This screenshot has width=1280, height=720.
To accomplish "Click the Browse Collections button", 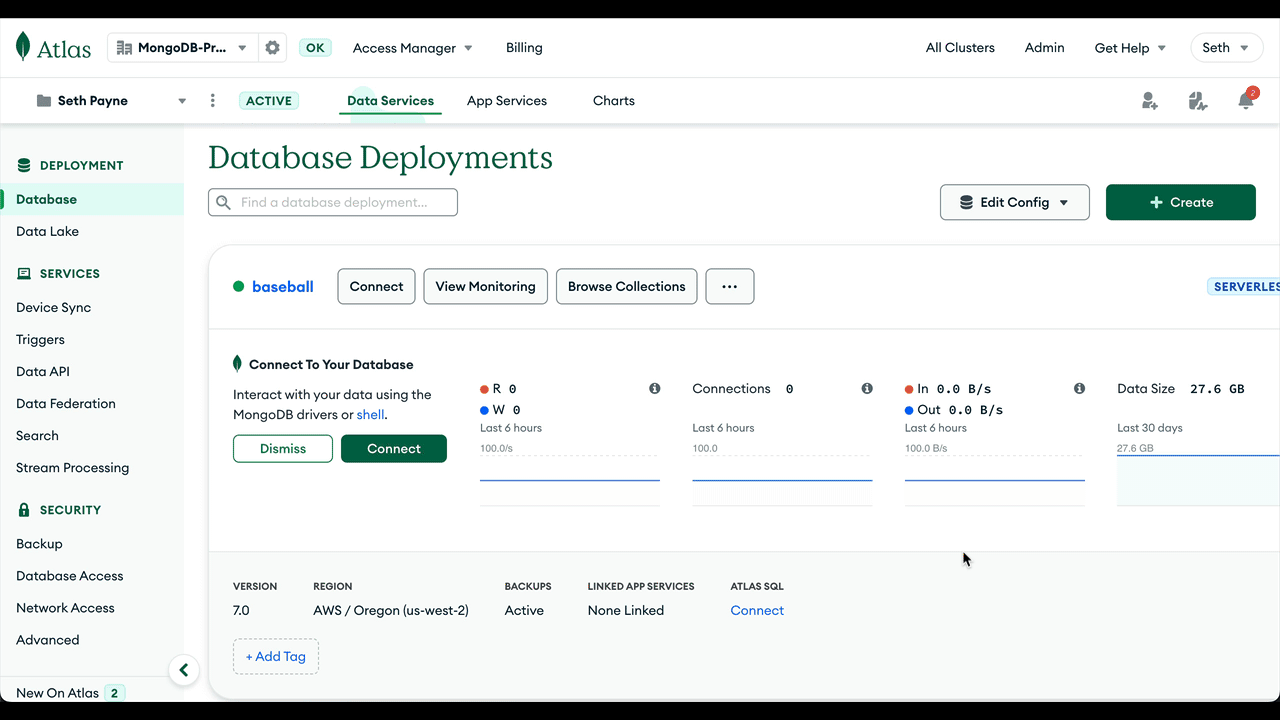I will click(627, 286).
